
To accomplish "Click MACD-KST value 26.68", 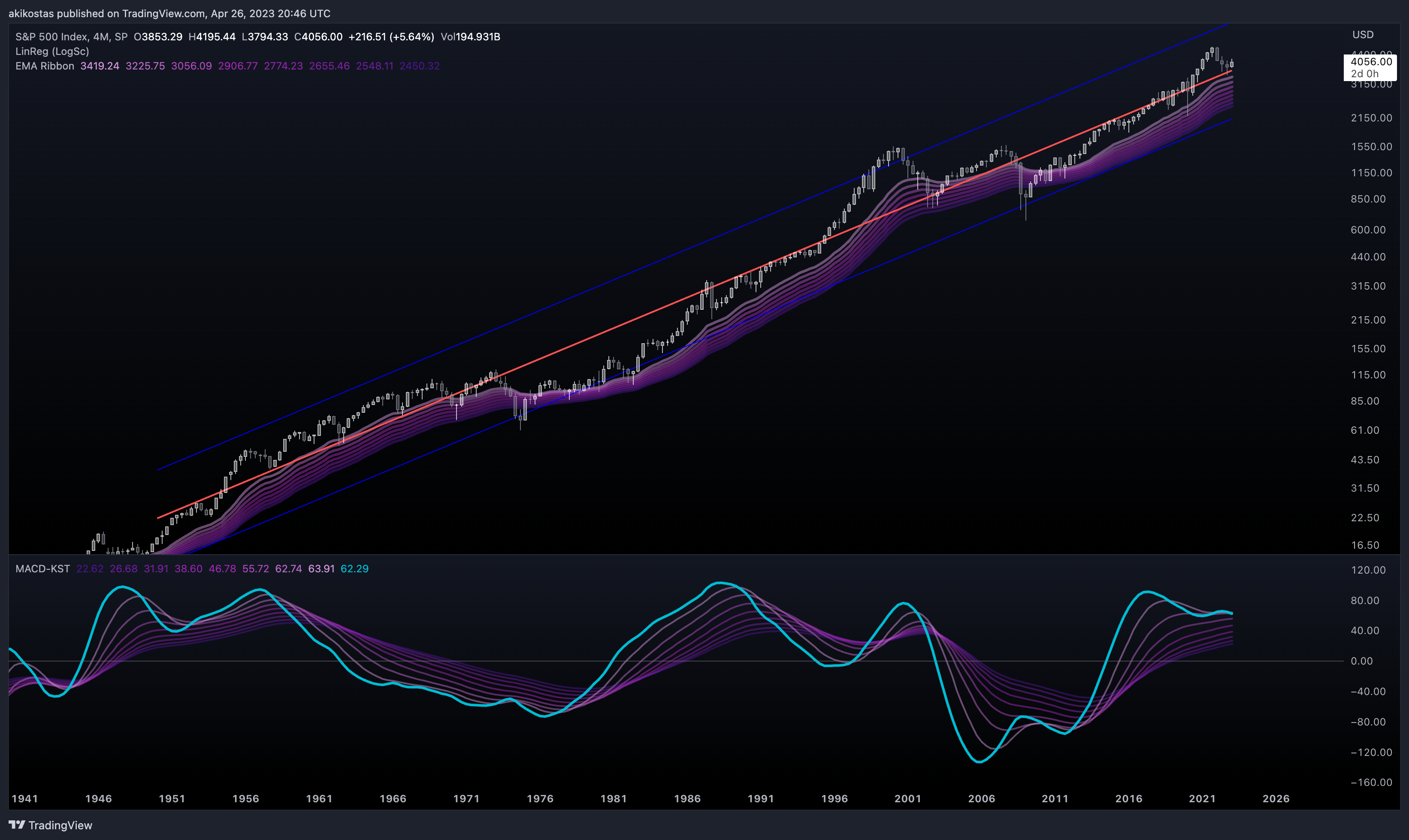I will click(x=124, y=569).
